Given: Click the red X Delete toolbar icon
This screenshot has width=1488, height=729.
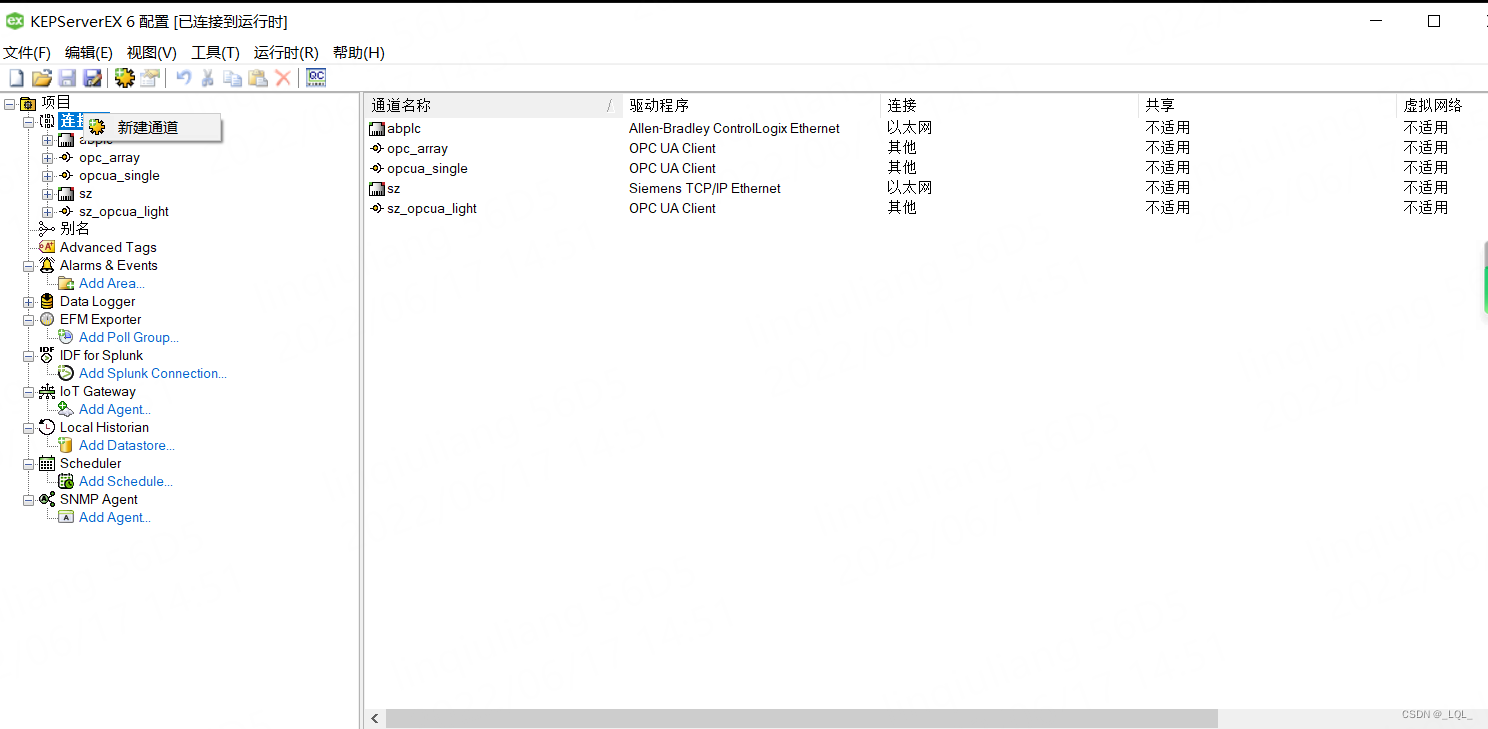Looking at the screenshot, I should [283, 78].
